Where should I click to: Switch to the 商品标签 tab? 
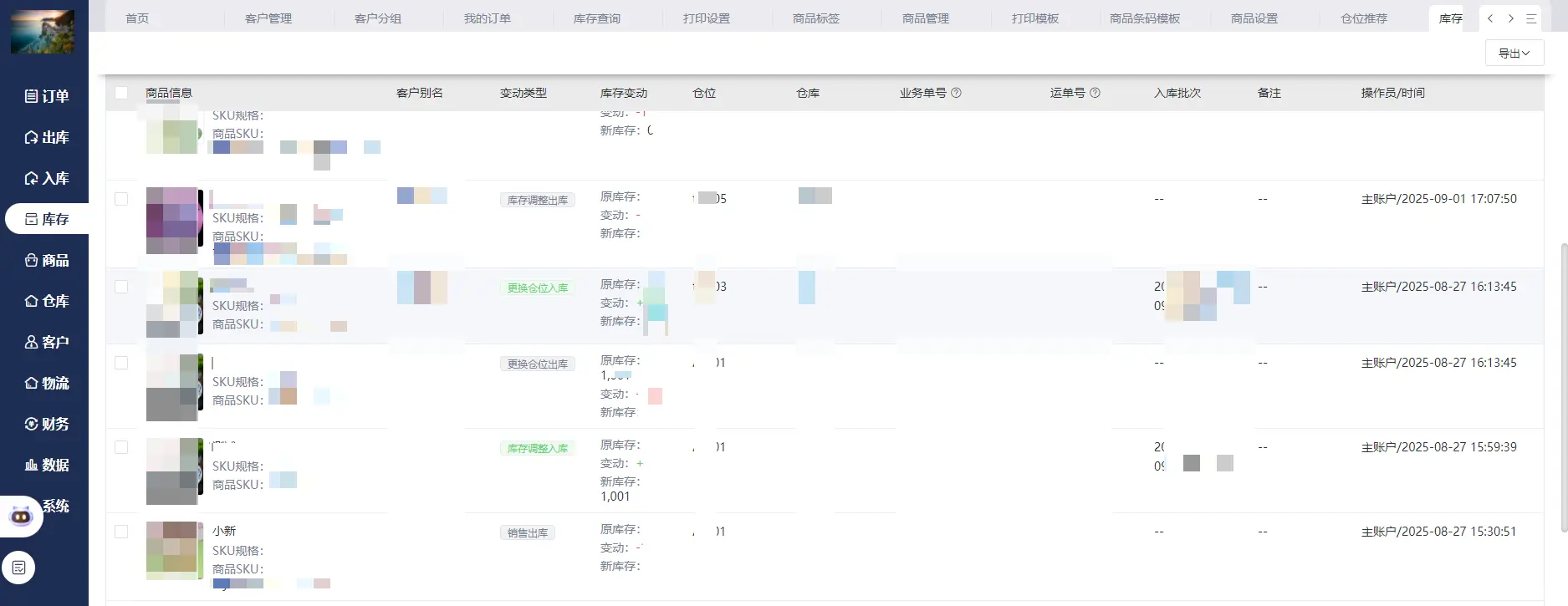tap(816, 18)
